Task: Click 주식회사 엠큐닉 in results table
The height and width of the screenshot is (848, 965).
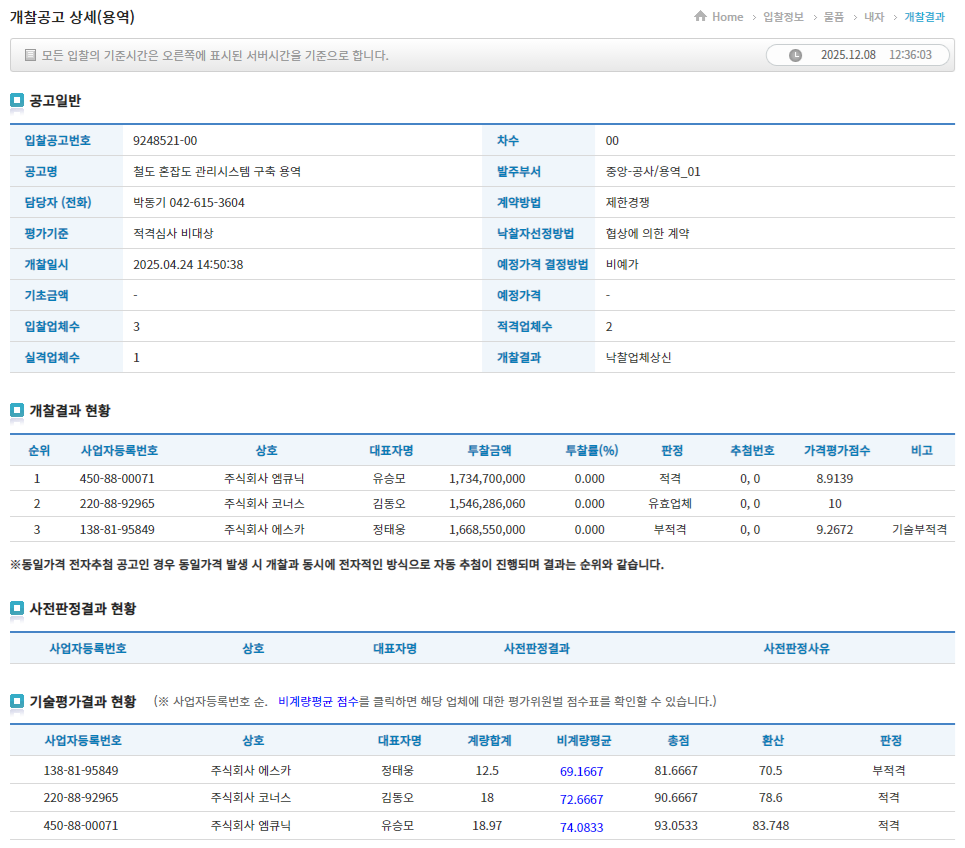Action: coord(264,478)
